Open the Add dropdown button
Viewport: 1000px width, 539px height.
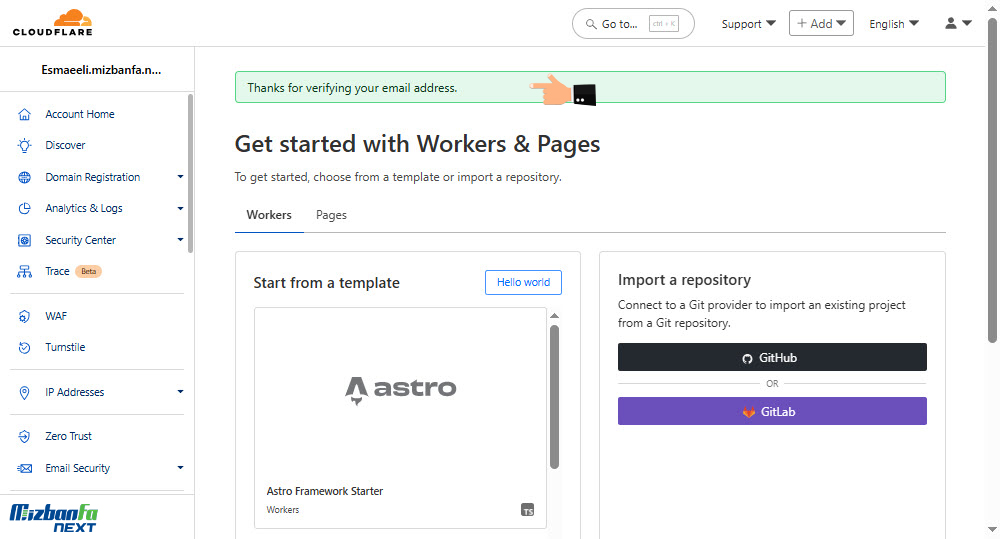click(x=821, y=23)
